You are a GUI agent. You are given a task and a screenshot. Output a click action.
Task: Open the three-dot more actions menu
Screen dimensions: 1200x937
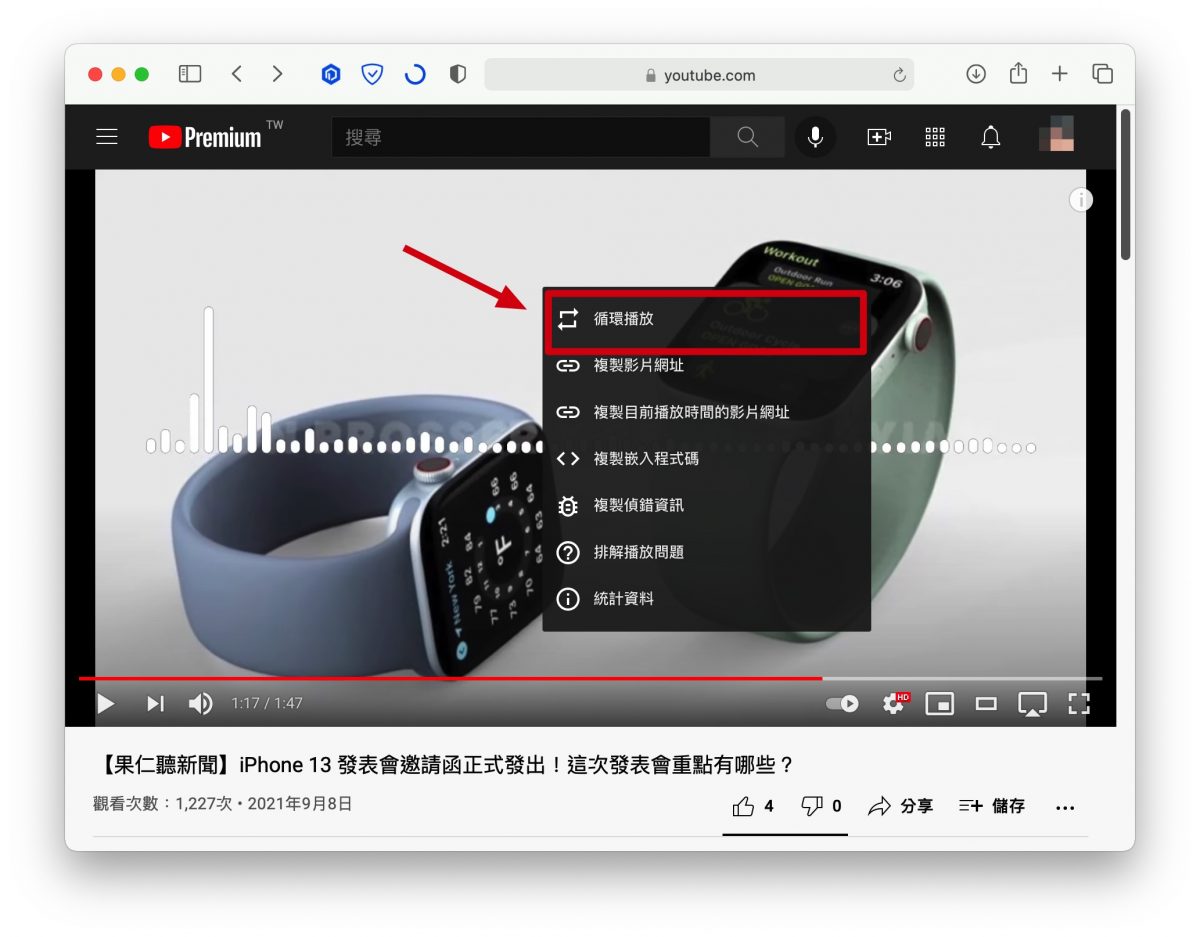1065,807
